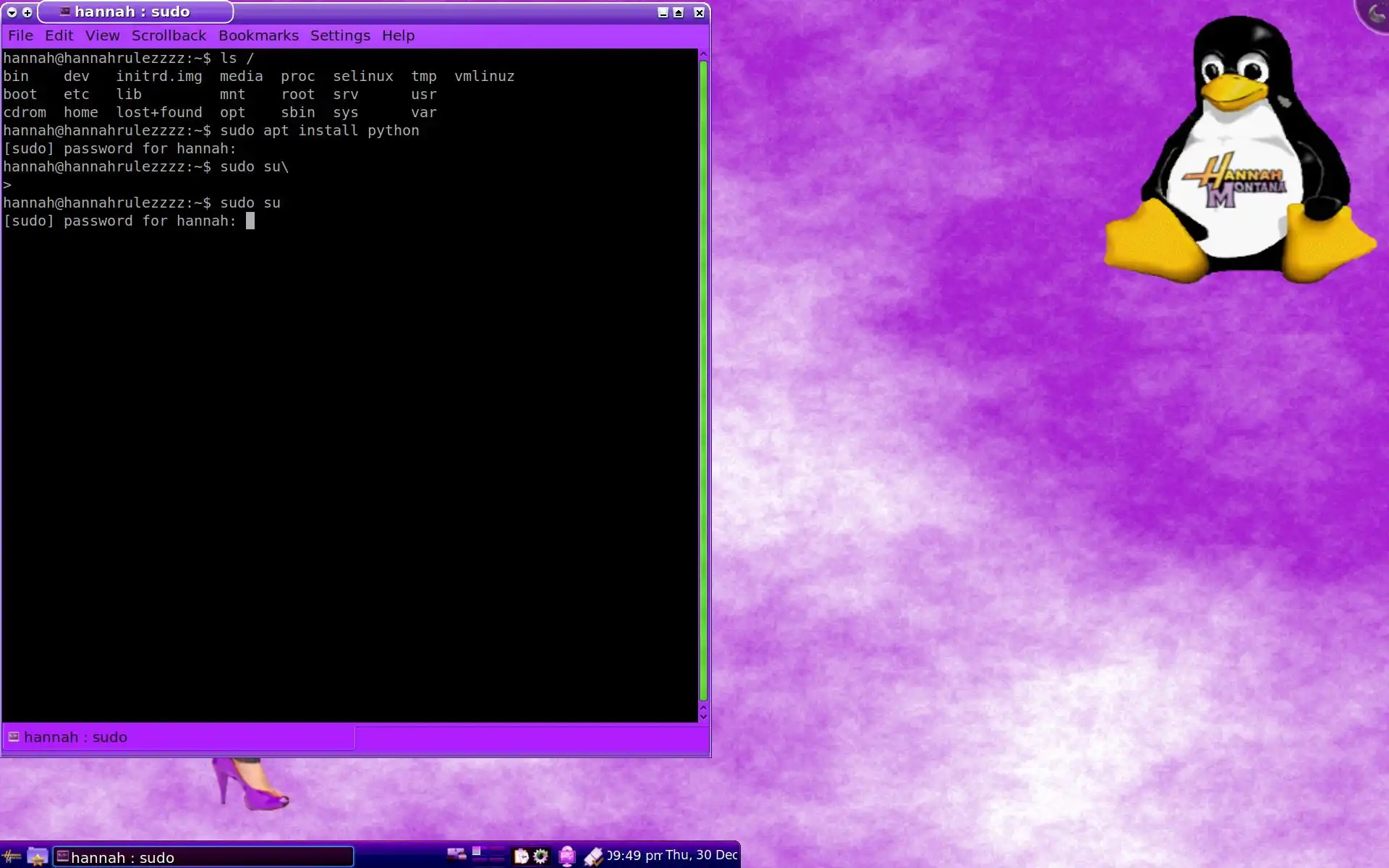1389x868 pixels.
Task: Click the pen tray icon beside clock
Action: 593,856
